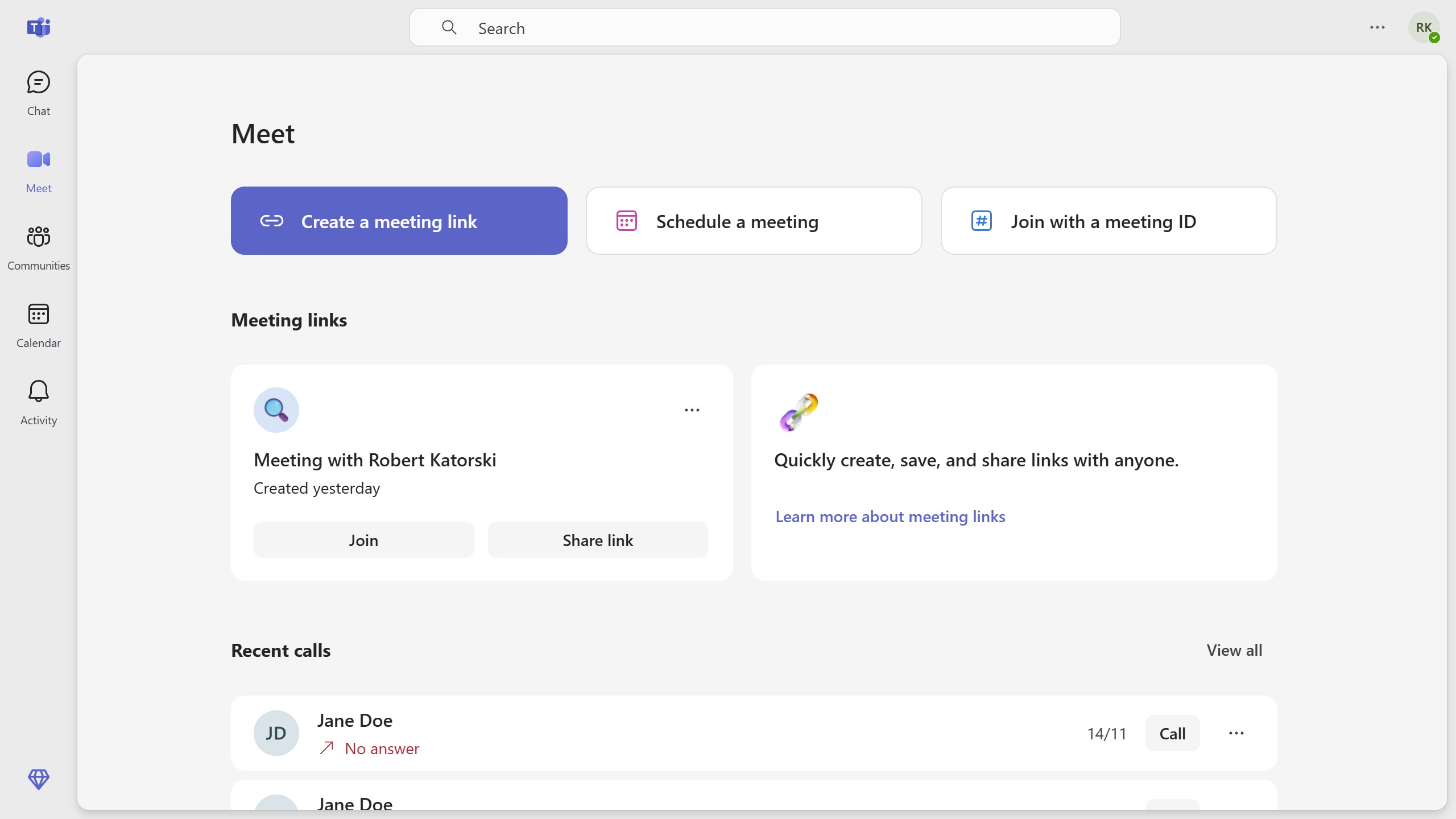The image size is (1456, 819).
Task: View all recent calls
Action: pyautogui.click(x=1234, y=650)
